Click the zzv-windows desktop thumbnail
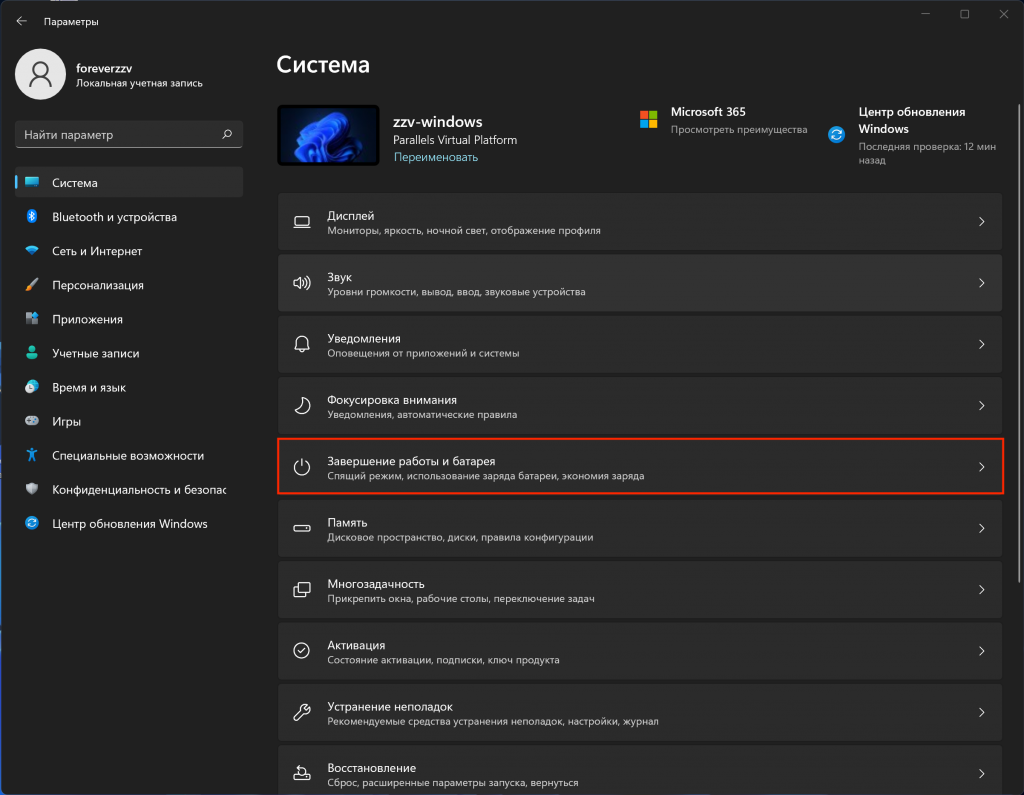The height and width of the screenshot is (795, 1024). (x=328, y=135)
